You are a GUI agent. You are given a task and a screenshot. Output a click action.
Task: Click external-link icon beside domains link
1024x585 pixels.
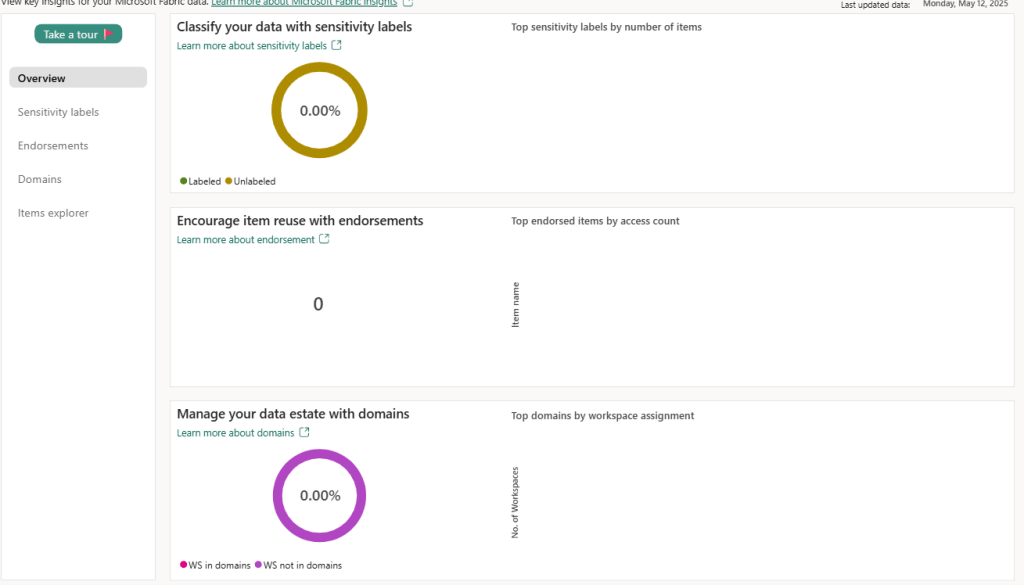click(305, 432)
